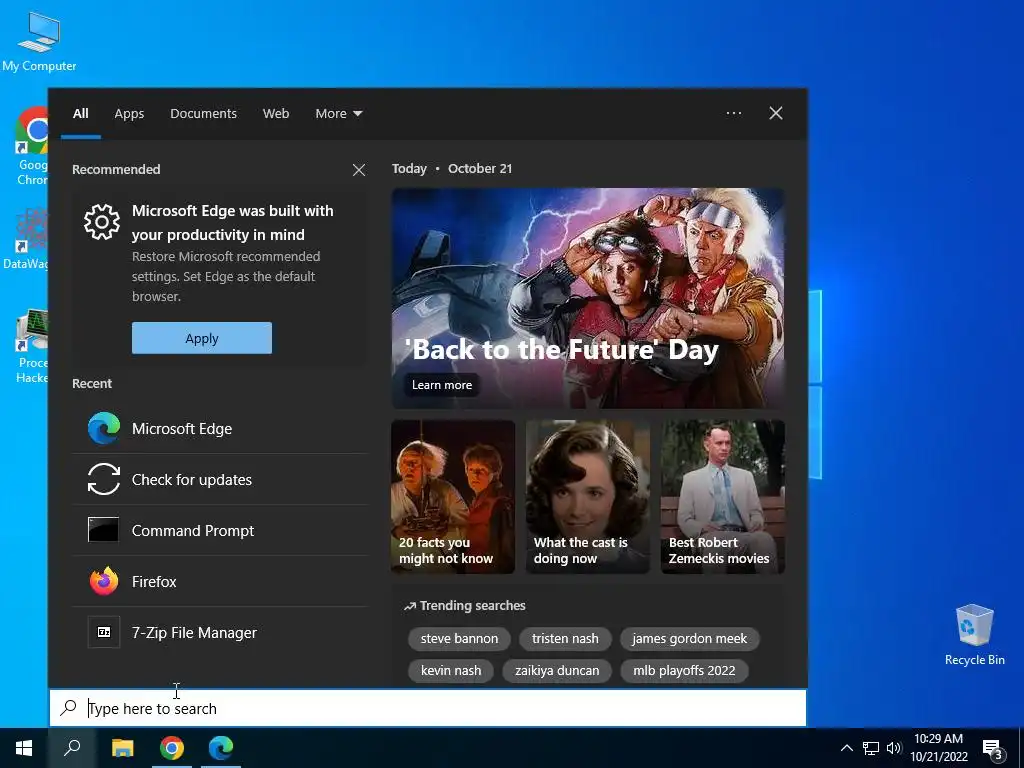The width and height of the screenshot is (1024, 768).
Task: Switch to the Documents search tab
Action: point(203,114)
